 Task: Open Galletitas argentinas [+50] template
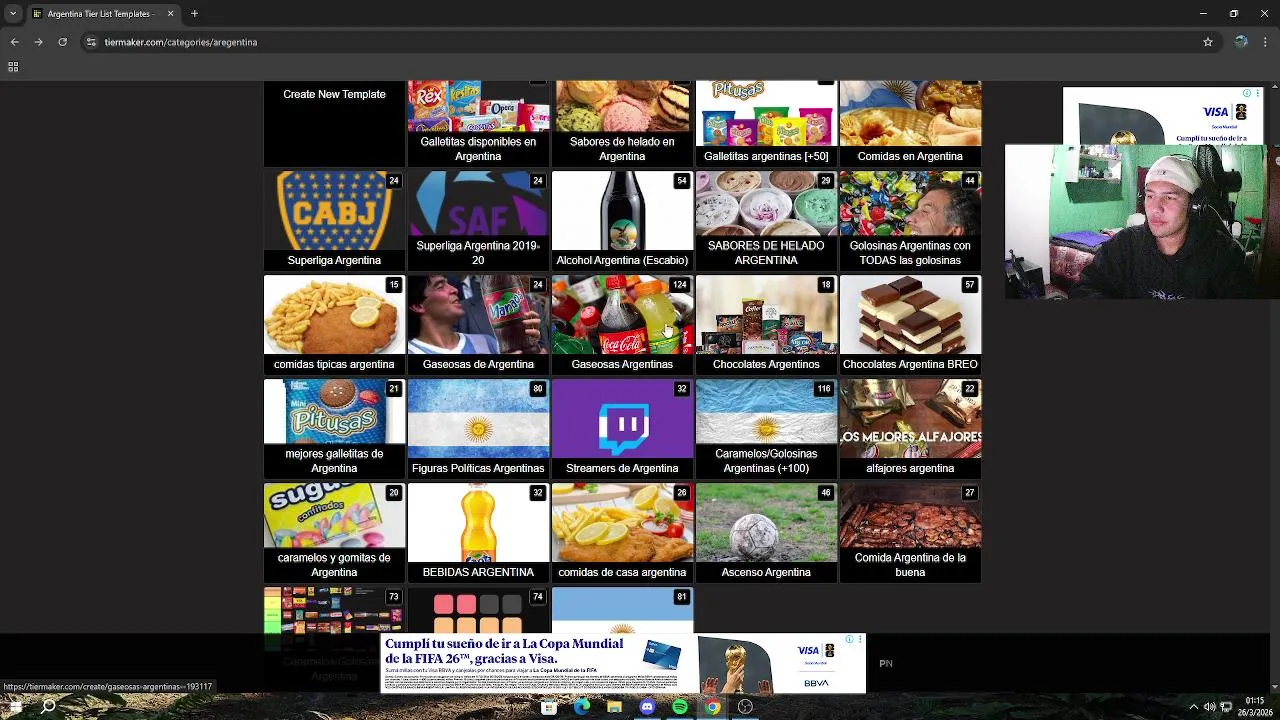click(766, 124)
